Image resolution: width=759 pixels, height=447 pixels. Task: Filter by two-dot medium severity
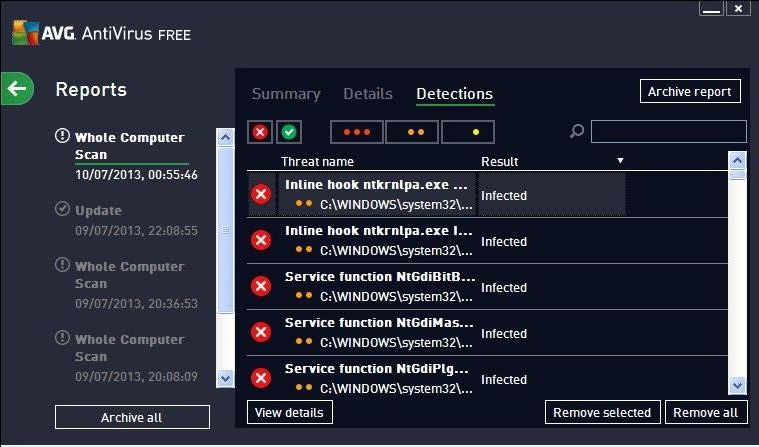click(x=412, y=132)
